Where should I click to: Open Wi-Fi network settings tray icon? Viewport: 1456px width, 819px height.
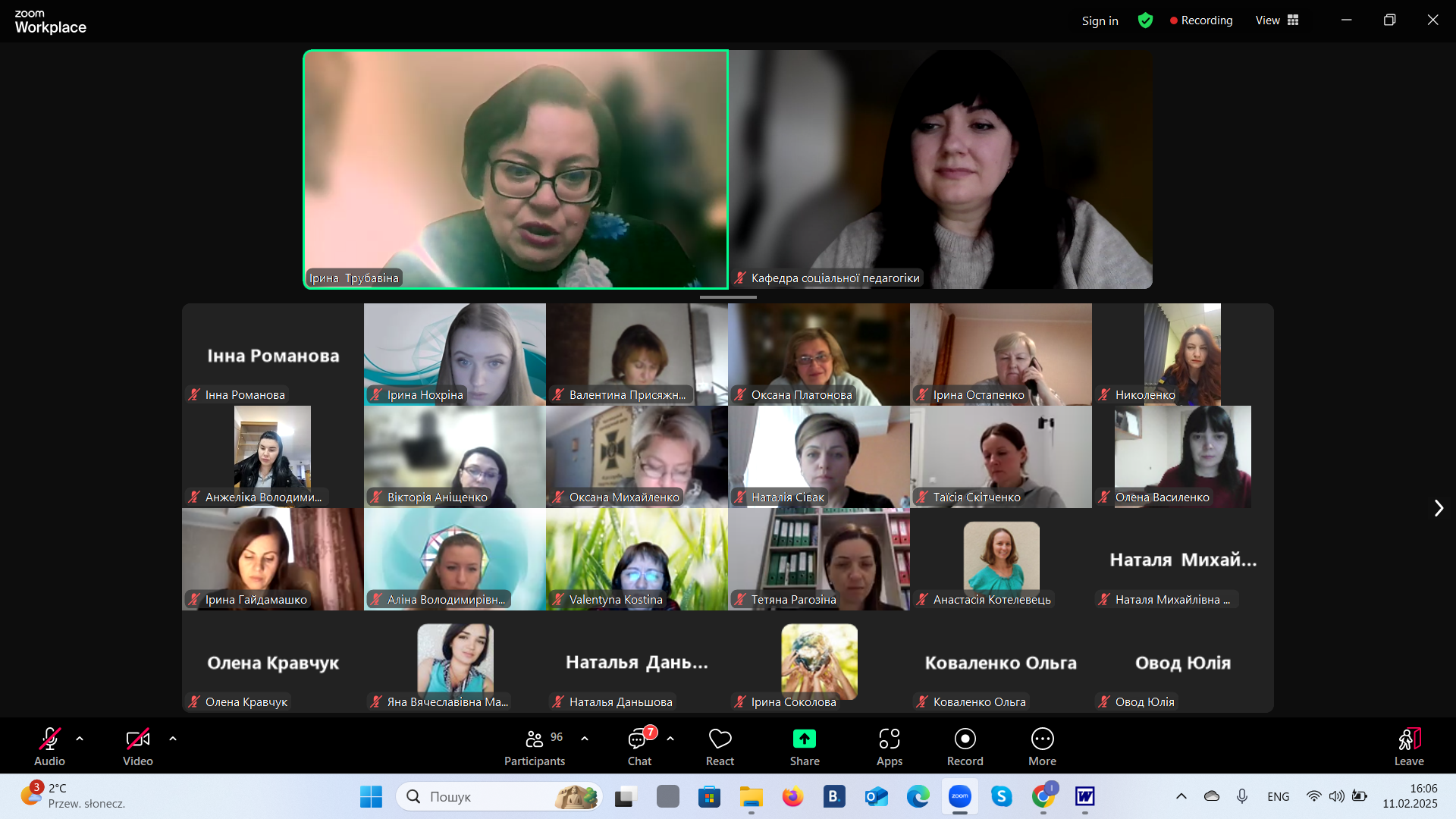pos(1313,796)
